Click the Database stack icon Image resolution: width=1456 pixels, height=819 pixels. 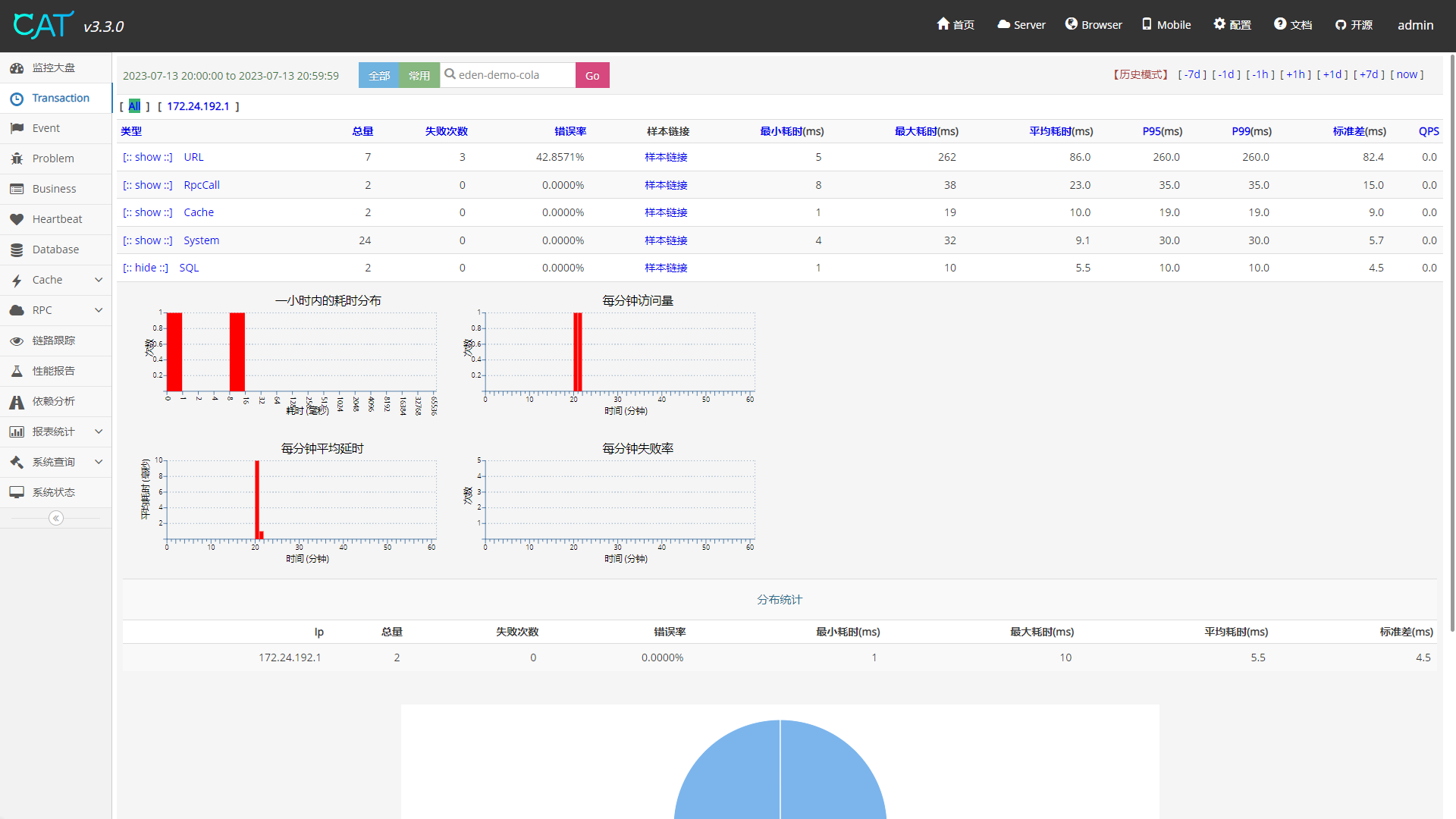[x=17, y=249]
